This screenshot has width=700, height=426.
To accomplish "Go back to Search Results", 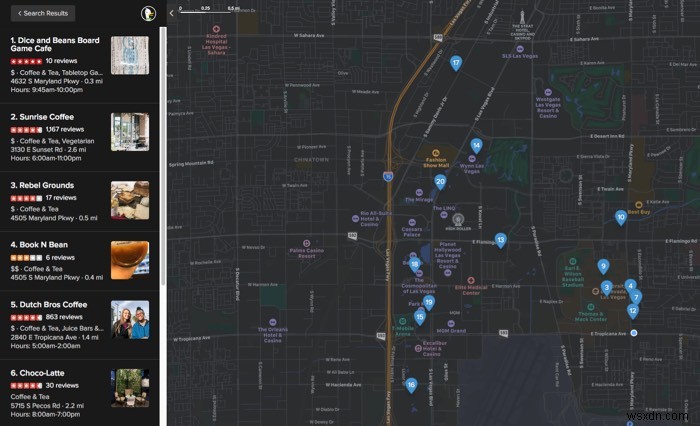I will [x=43, y=13].
